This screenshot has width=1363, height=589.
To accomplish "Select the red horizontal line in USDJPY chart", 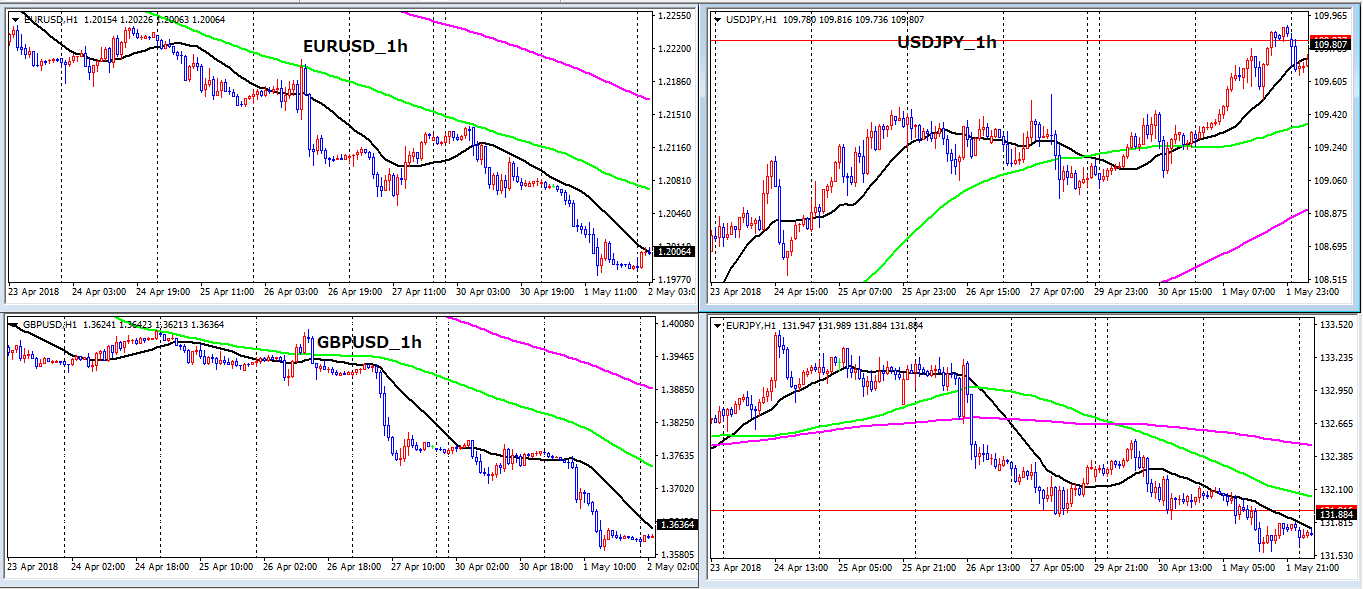I will click(x=1010, y=40).
